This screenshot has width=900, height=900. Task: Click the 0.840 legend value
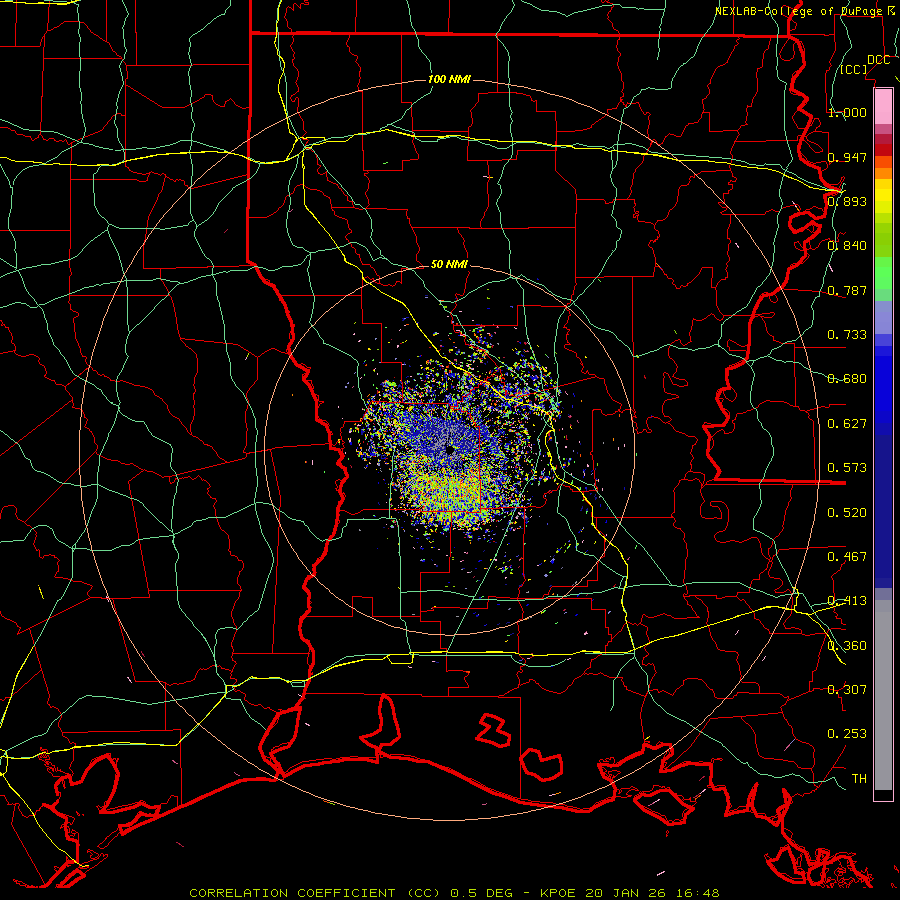[x=847, y=246]
